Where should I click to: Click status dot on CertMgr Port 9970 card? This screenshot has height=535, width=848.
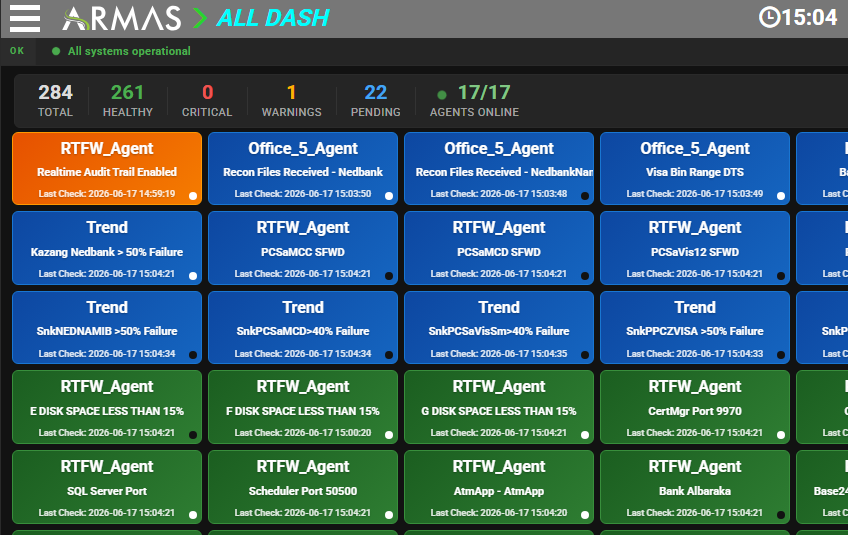[x=781, y=435]
